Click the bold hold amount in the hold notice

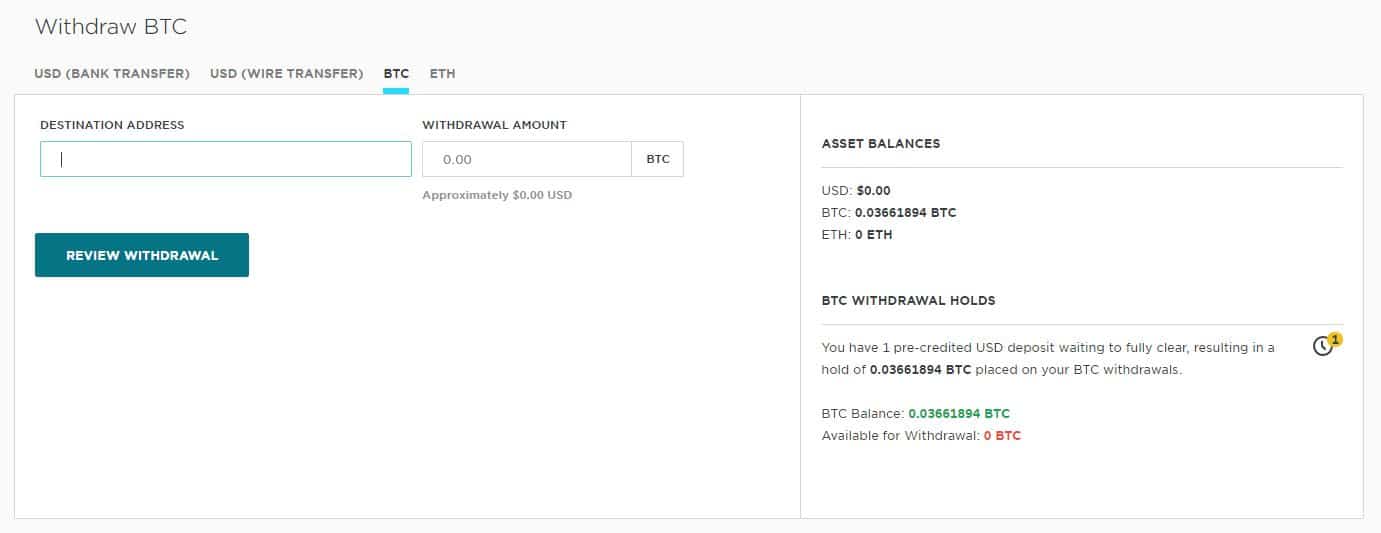coord(920,370)
